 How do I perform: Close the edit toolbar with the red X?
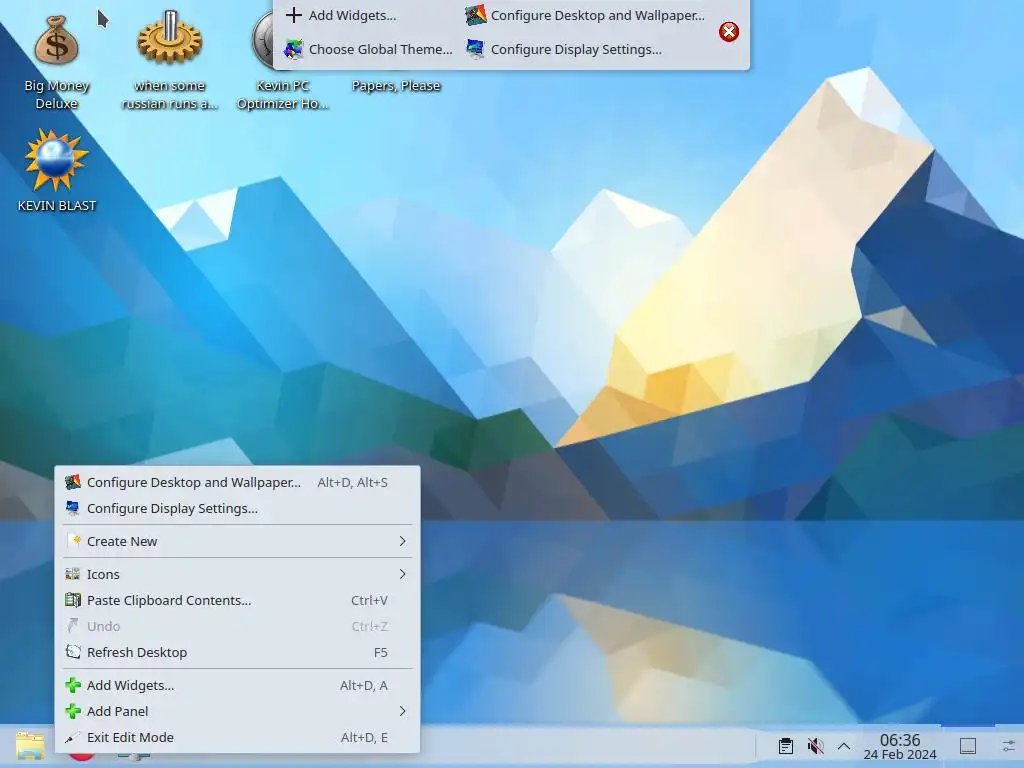[x=729, y=32]
